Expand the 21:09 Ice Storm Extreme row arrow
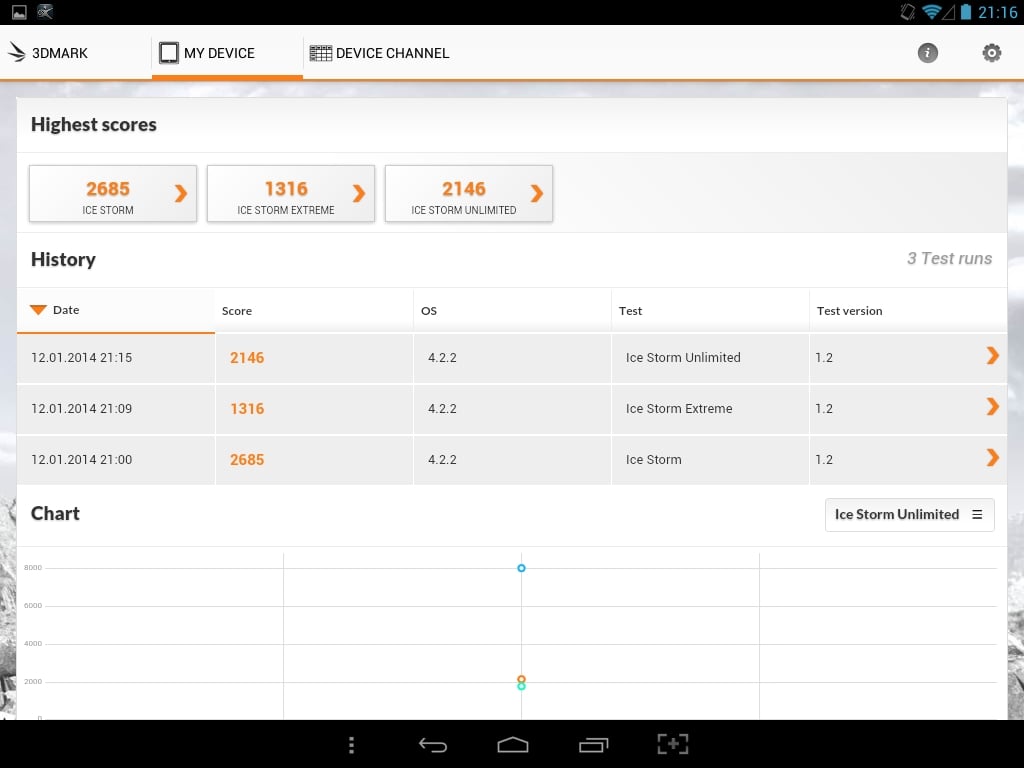Viewport: 1024px width, 768px height. tap(993, 407)
